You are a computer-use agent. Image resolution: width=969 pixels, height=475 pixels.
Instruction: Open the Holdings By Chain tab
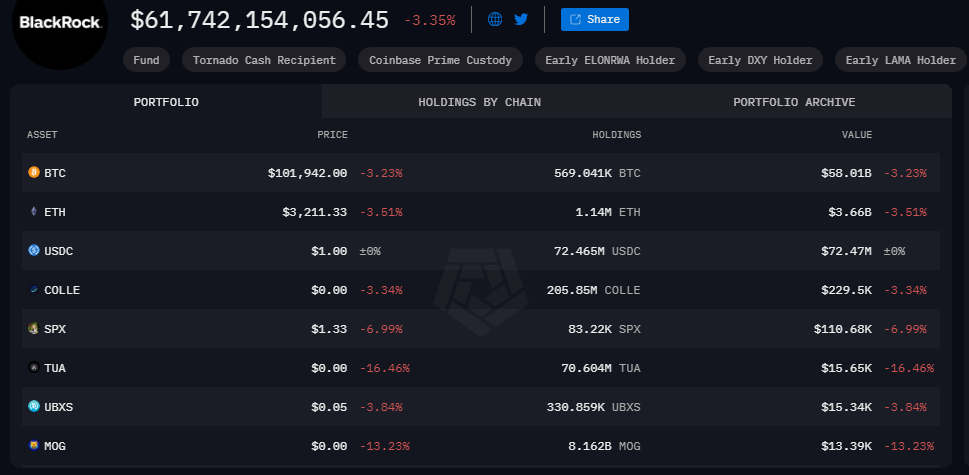pos(479,102)
